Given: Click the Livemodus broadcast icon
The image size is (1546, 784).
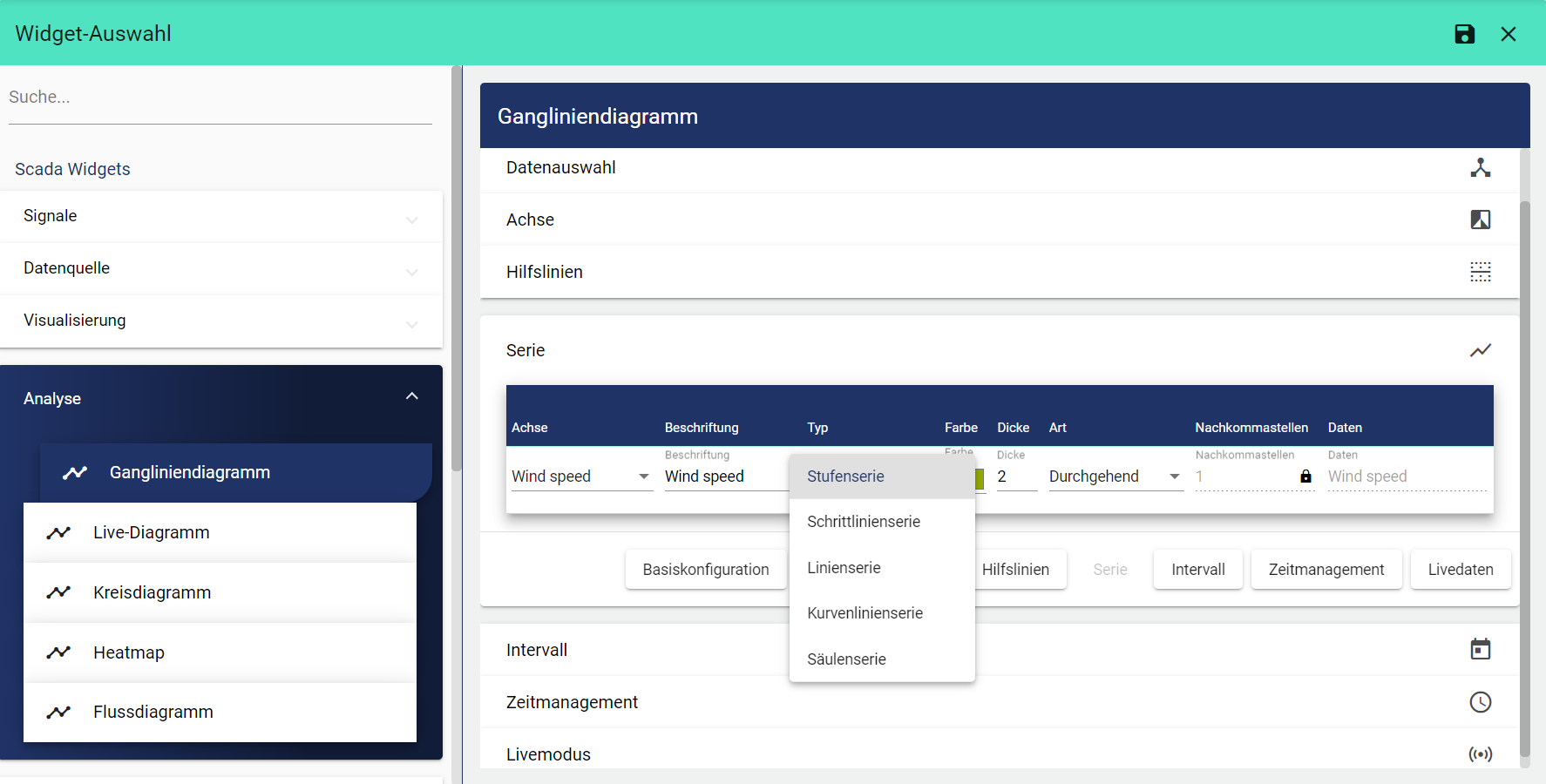Looking at the screenshot, I should [1480, 754].
